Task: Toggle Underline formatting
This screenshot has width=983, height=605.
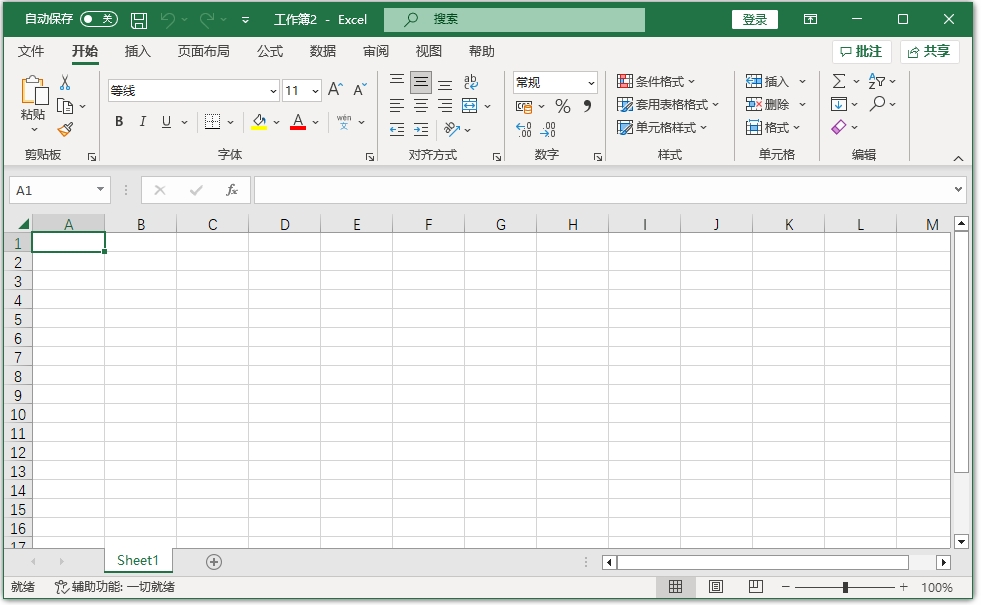Action: (166, 122)
